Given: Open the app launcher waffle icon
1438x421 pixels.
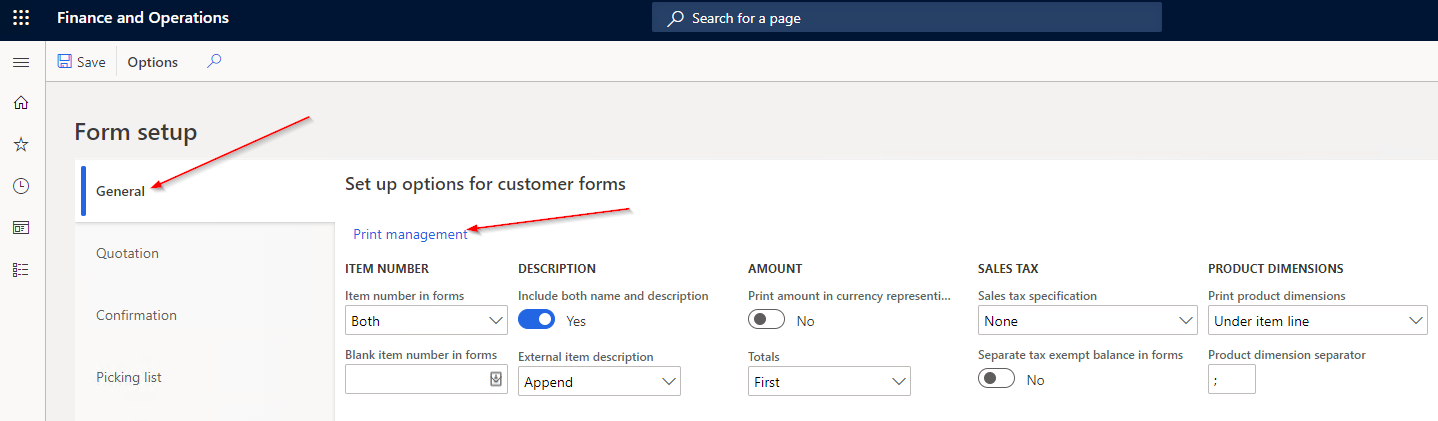Looking at the screenshot, I should [21, 18].
